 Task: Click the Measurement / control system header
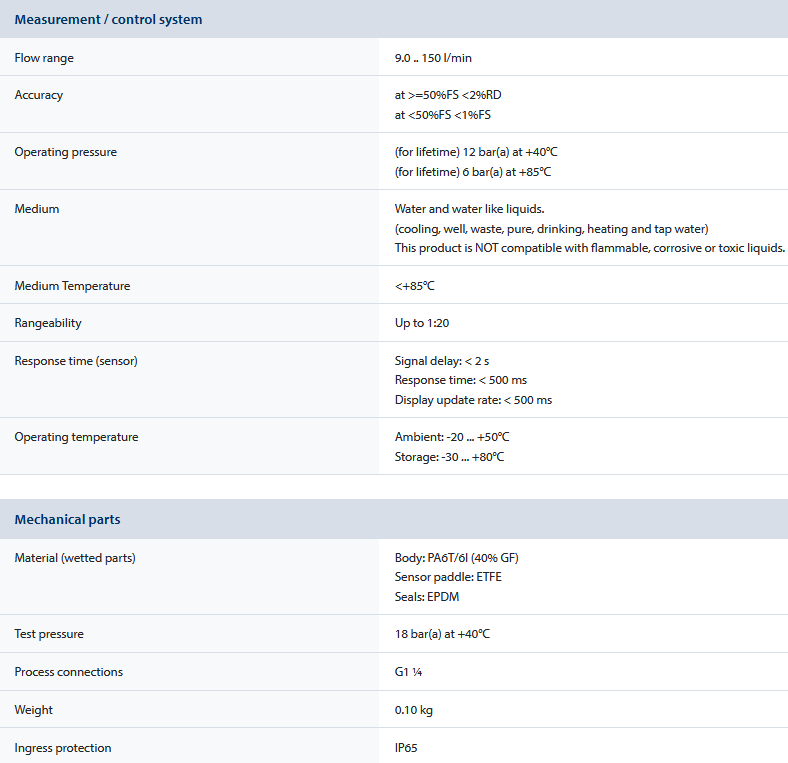(108, 20)
